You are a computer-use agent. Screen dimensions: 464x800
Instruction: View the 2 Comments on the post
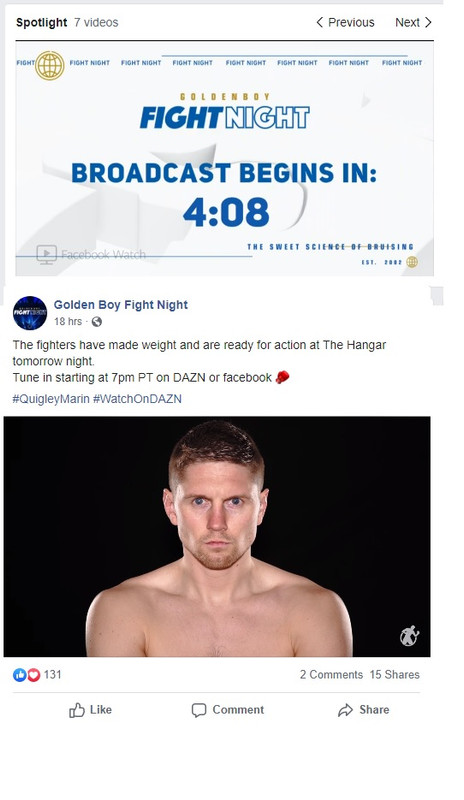(331, 674)
